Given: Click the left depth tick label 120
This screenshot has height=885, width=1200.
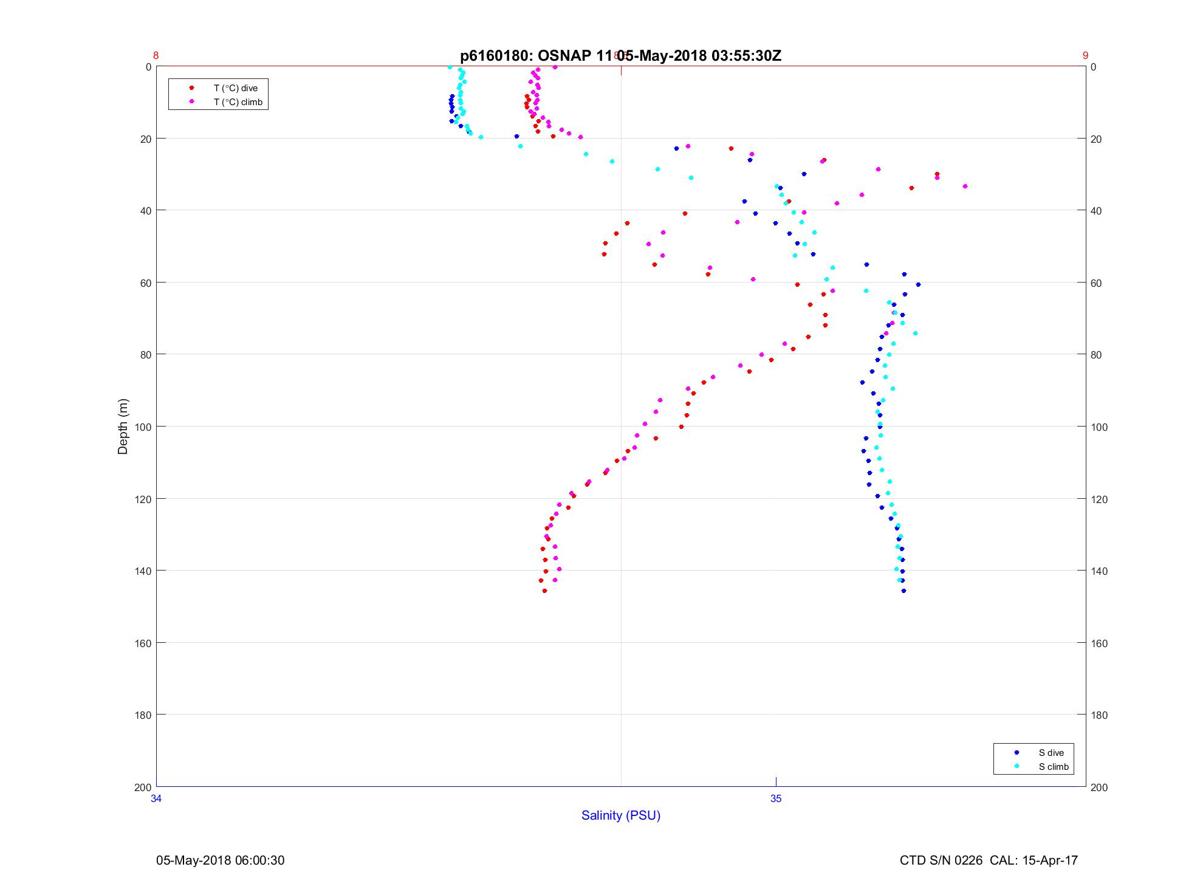Looking at the screenshot, I should point(142,499).
